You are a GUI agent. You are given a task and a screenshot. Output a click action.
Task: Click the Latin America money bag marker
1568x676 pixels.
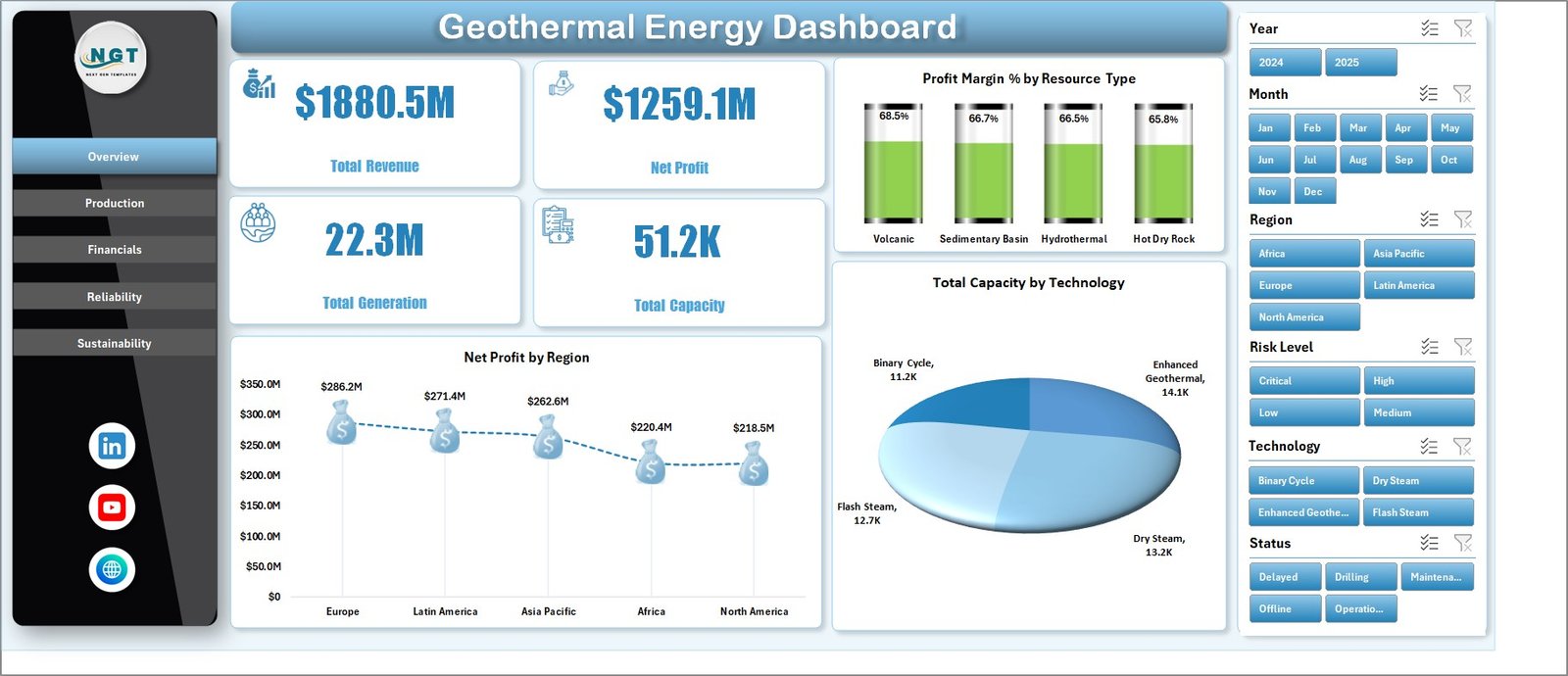(x=445, y=431)
